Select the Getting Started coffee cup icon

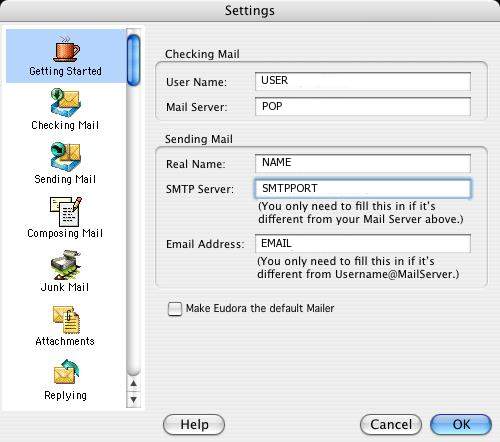66,48
